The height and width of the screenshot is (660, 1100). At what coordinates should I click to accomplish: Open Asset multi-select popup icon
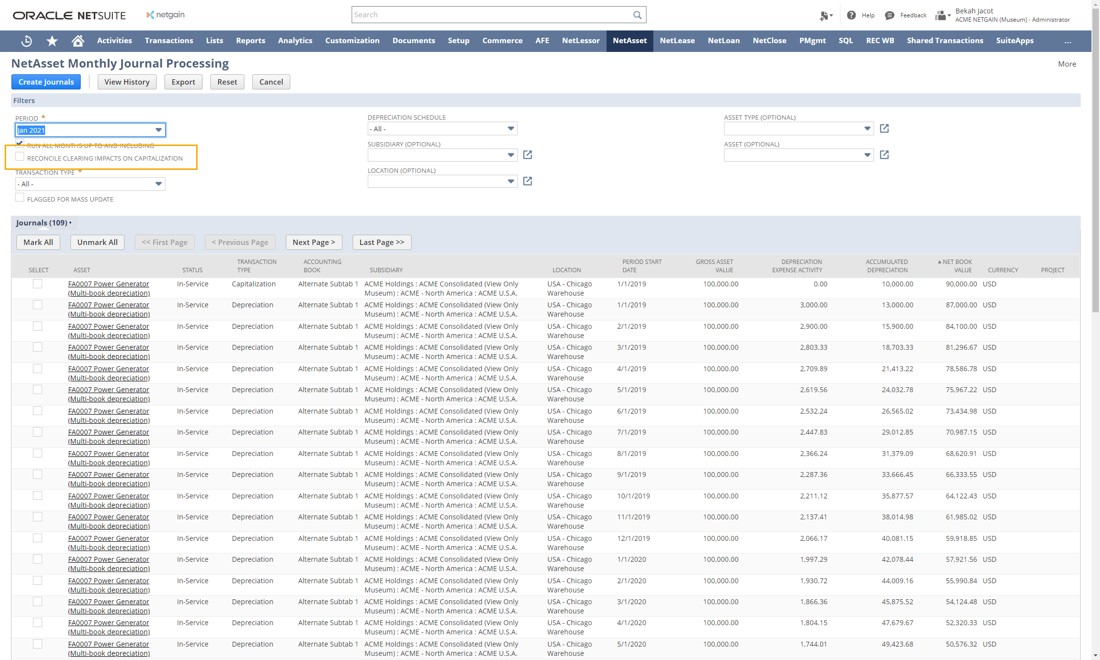(884, 155)
